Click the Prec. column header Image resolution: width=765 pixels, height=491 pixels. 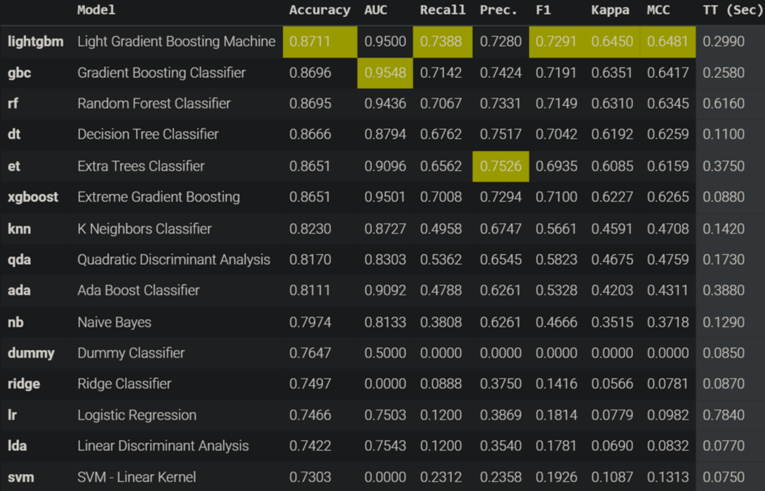click(x=498, y=10)
